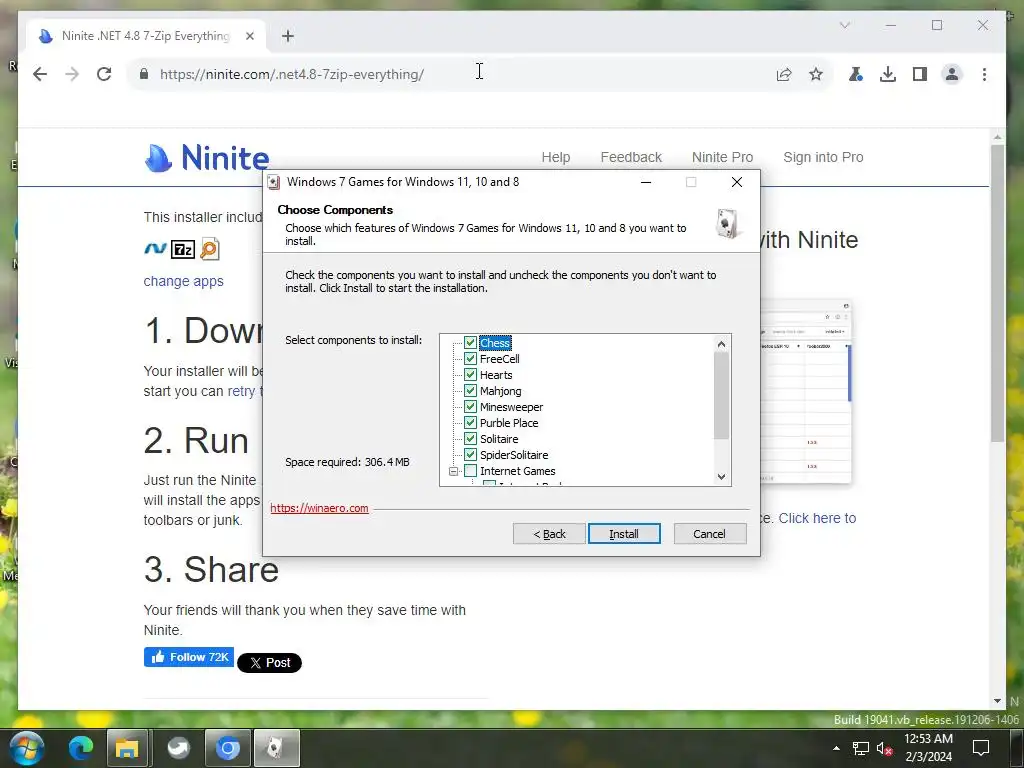Open the winaero.com link
The width and height of the screenshot is (1024, 768).
319,508
